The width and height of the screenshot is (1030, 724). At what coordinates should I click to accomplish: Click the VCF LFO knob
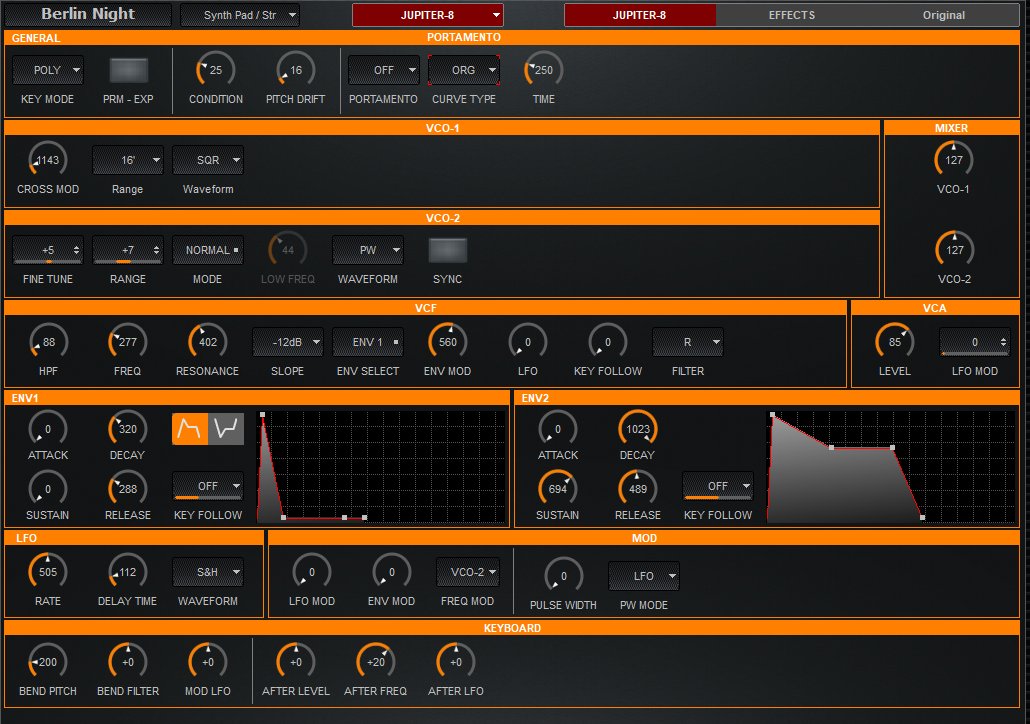pos(527,342)
